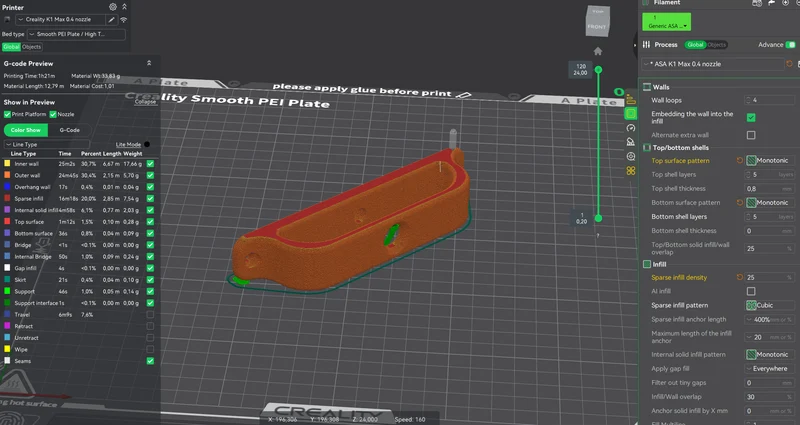This screenshot has height=425, width=800.
Task: Toggle the Advance switch
Action: (790, 45)
